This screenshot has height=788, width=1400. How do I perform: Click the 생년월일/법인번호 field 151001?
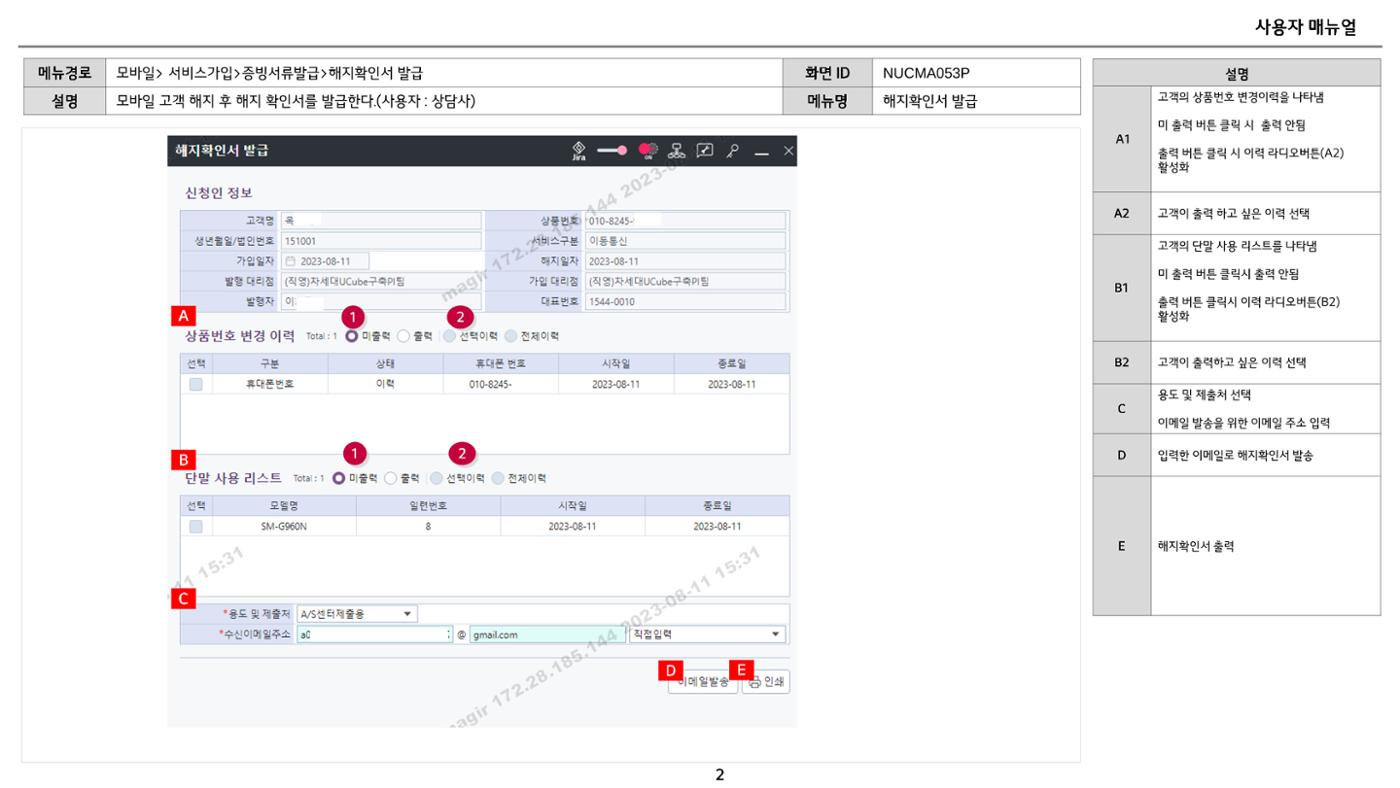381,240
